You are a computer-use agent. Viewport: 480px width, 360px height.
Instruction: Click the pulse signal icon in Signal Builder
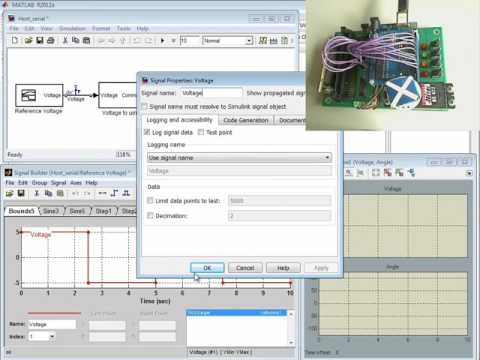coord(126,193)
